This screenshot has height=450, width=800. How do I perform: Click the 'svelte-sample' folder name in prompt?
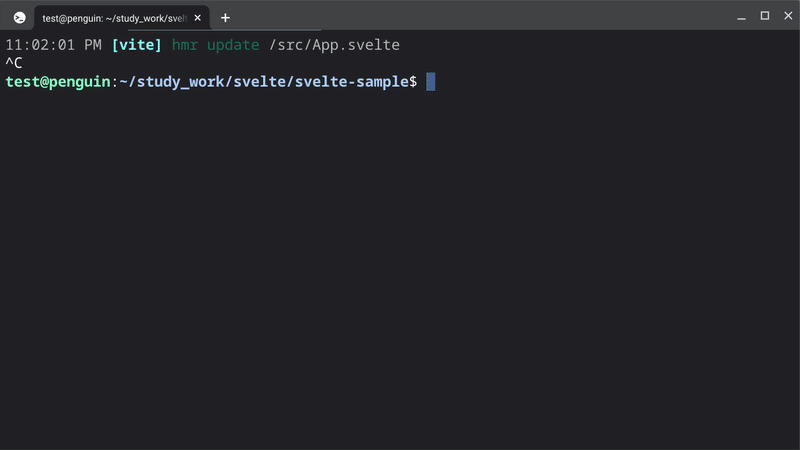pyautogui.click(x=352, y=82)
